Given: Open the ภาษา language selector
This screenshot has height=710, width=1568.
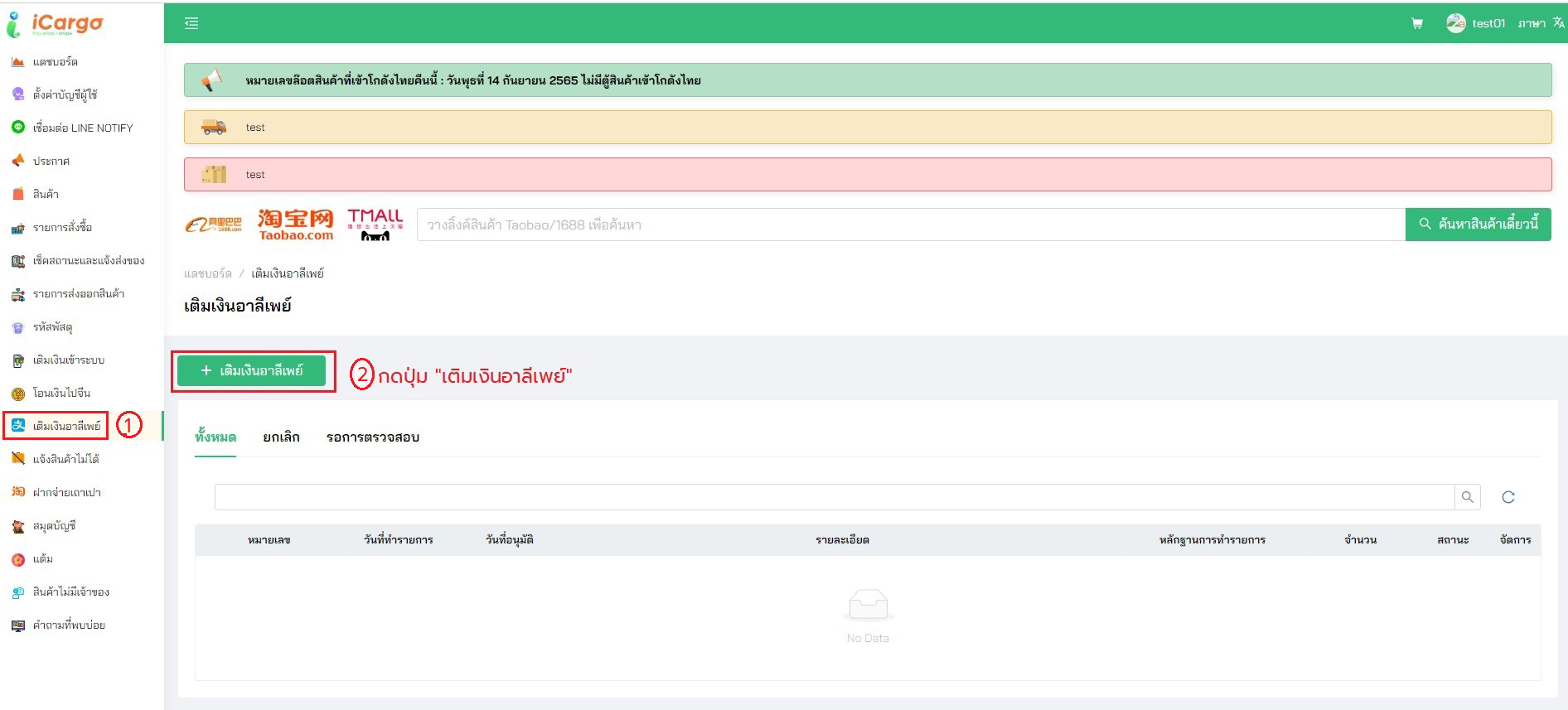Looking at the screenshot, I should 1532,23.
